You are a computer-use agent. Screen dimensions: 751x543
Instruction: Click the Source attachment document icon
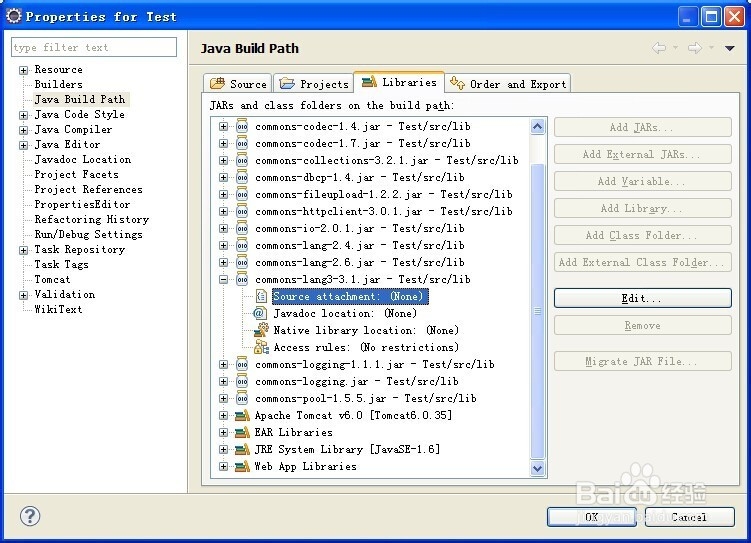click(x=261, y=296)
